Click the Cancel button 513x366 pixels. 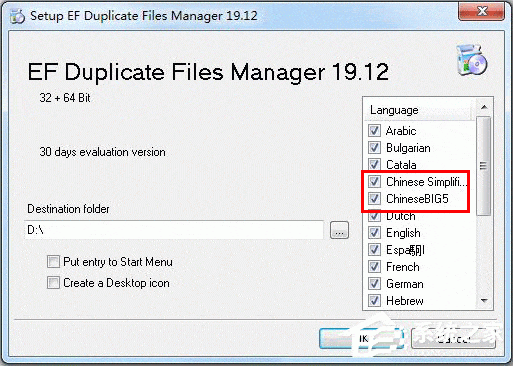point(453,339)
